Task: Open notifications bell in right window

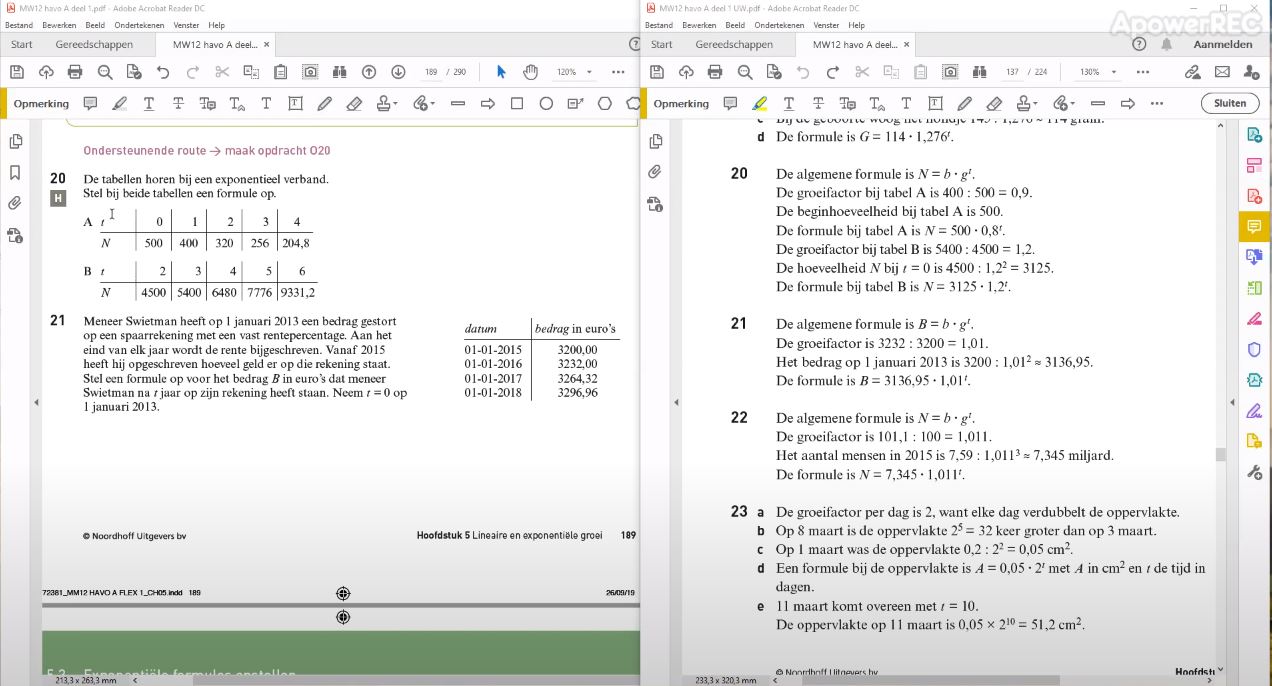Action: pyautogui.click(x=1166, y=44)
